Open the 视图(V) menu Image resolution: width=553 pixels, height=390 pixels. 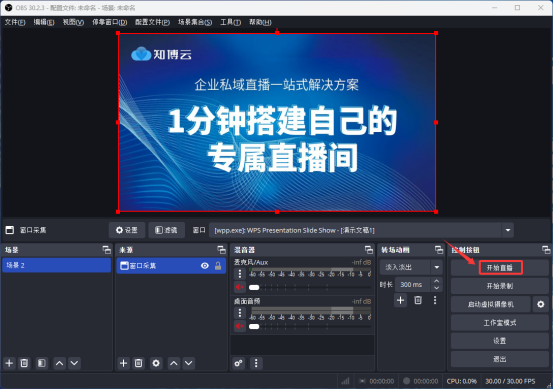[73, 22]
